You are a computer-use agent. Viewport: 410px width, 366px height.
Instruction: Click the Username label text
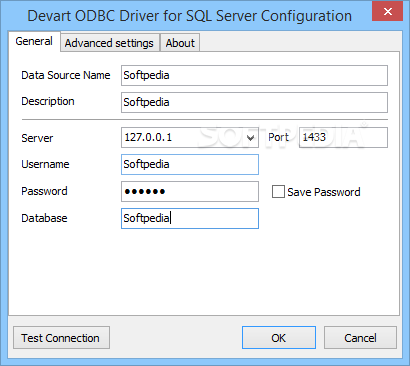tap(45, 164)
